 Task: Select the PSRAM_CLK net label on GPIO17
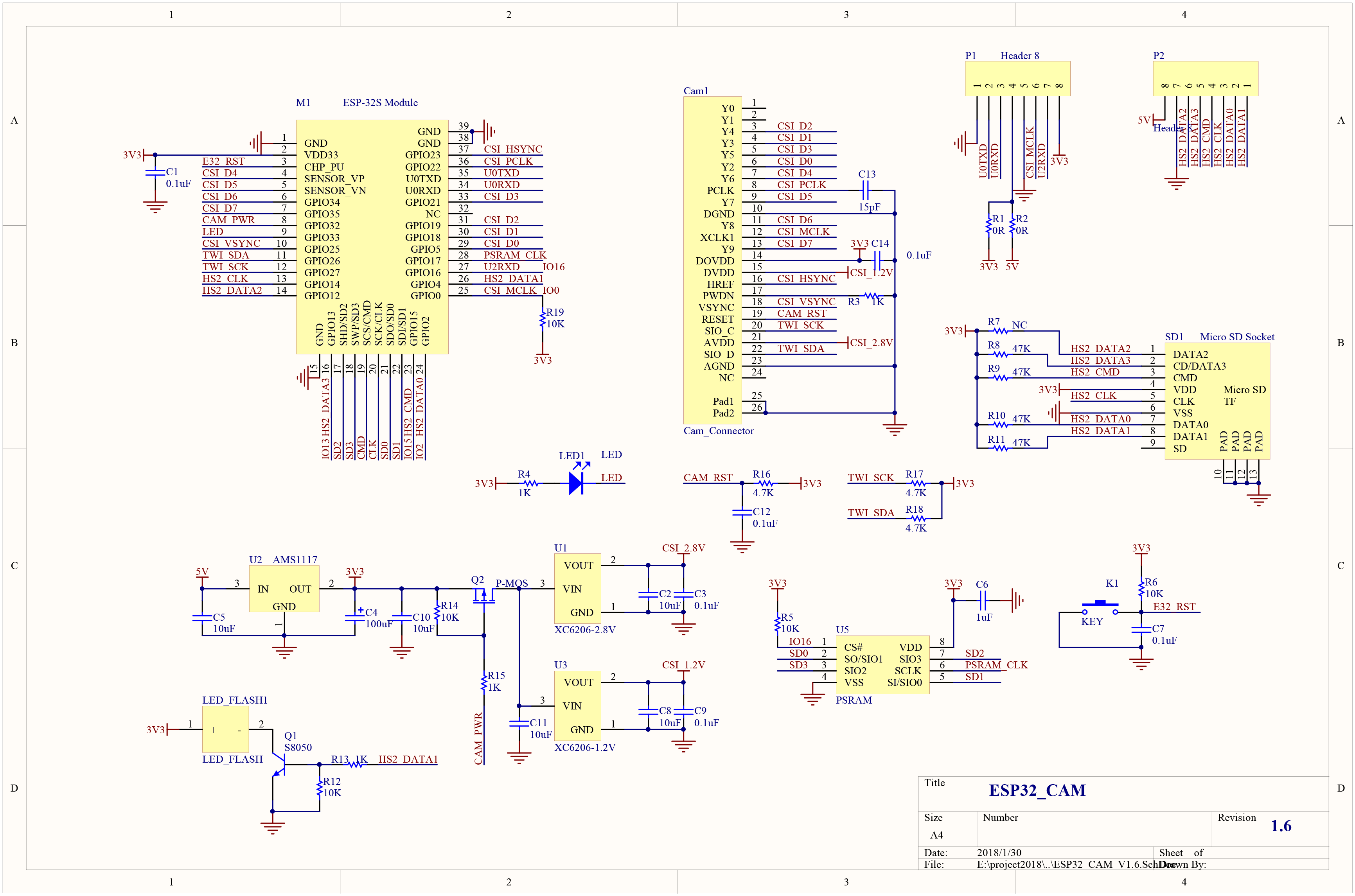(515, 255)
